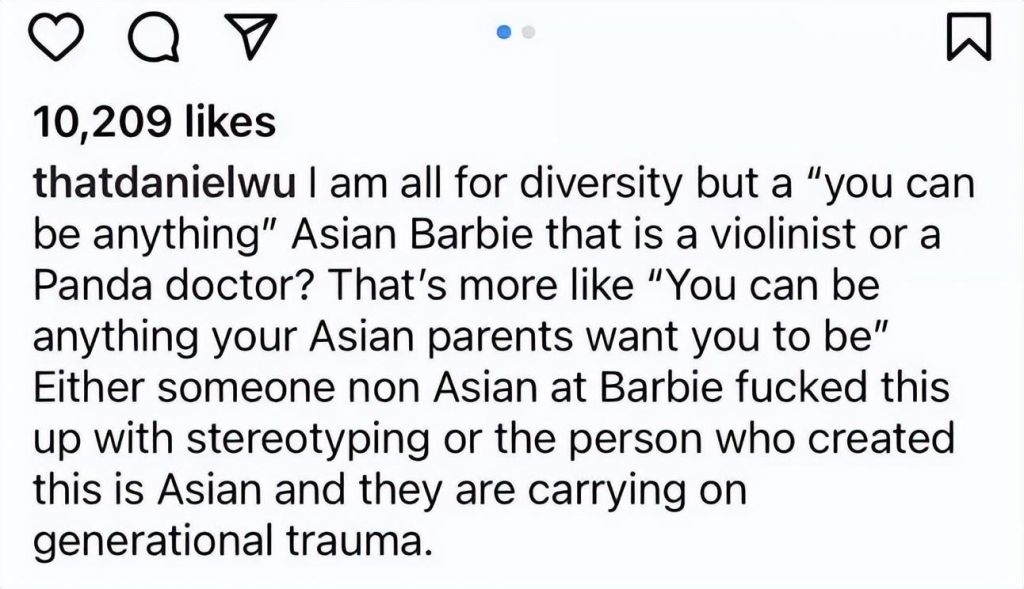Select the blue first carousel dot
This screenshot has width=1024, height=589.
click(x=504, y=31)
